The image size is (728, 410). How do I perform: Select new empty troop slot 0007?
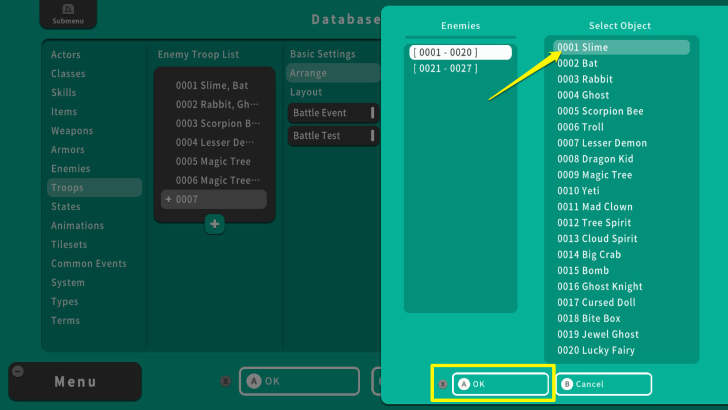click(214, 200)
